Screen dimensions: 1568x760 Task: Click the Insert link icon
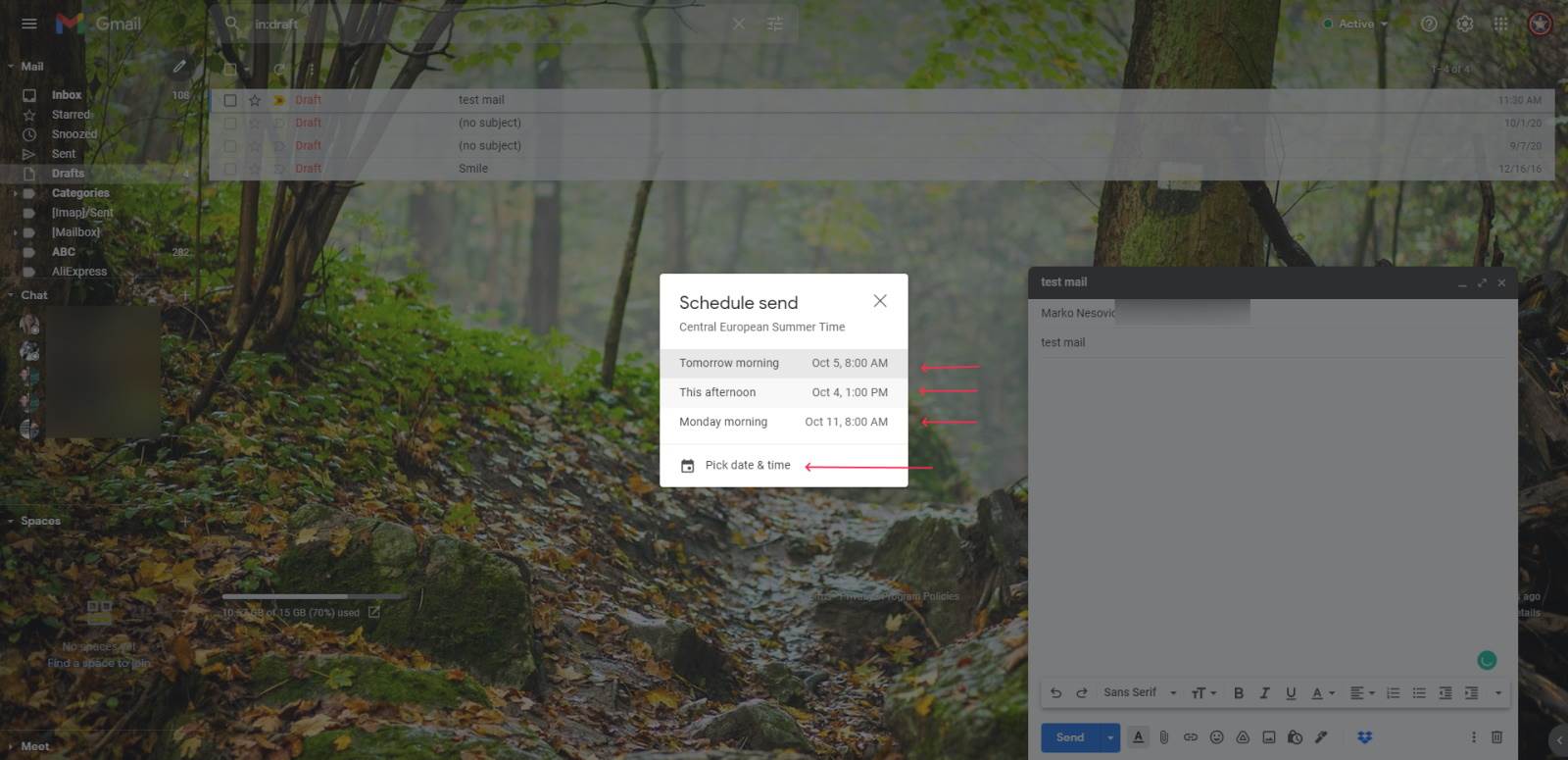click(x=1190, y=736)
